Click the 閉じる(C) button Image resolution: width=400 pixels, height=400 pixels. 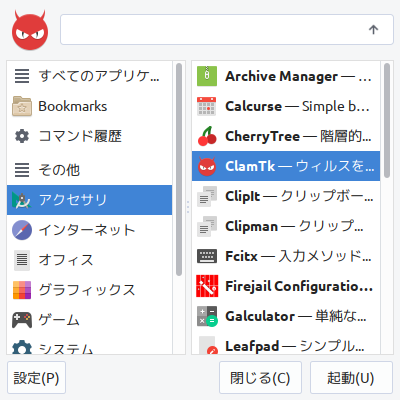[x=260, y=378]
